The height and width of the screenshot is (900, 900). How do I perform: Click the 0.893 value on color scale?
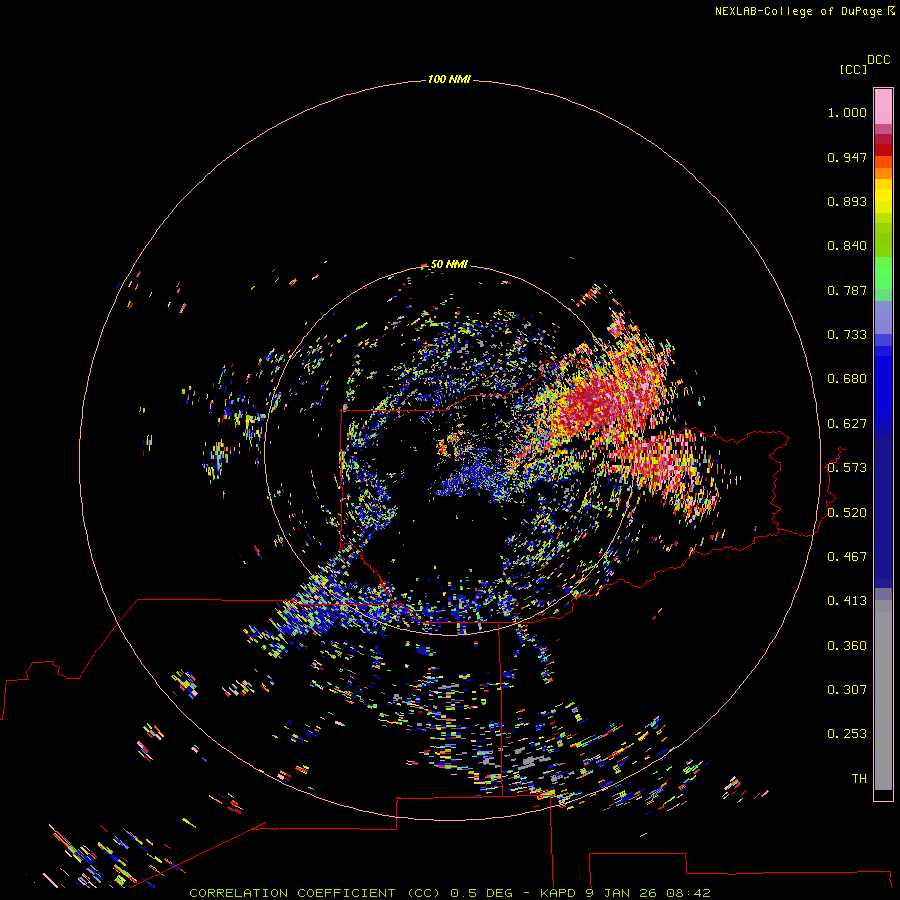pyautogui.click(x=847, y=201)
